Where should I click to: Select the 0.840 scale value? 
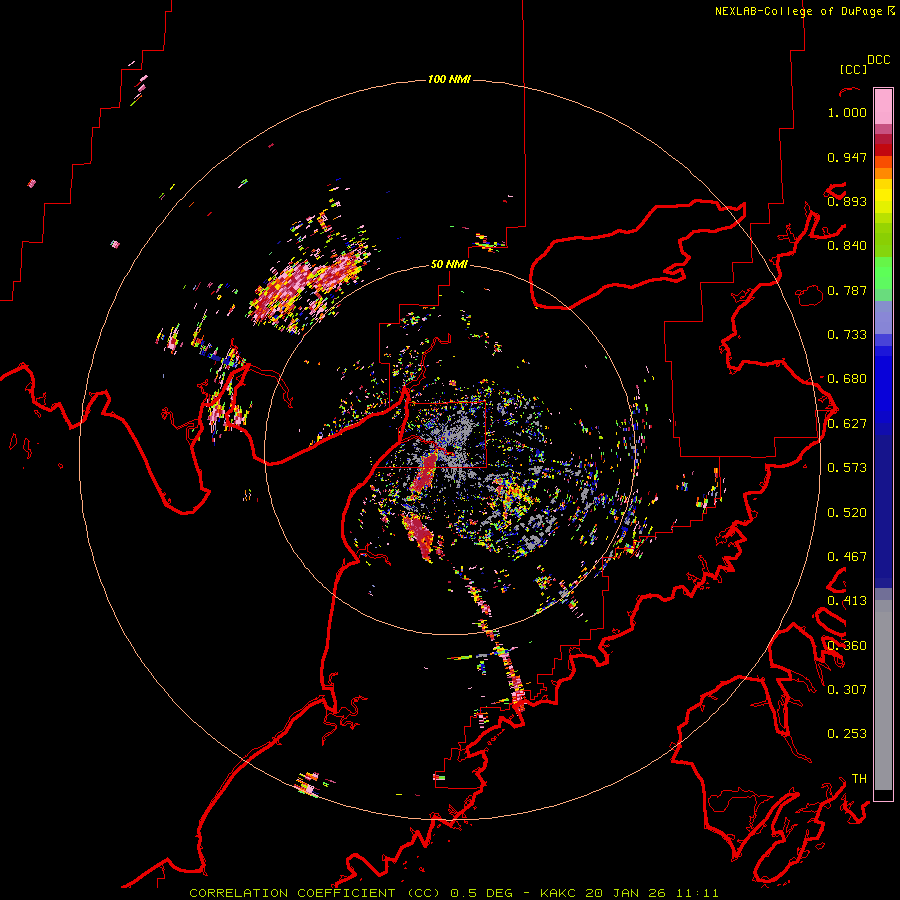(x=847, y=246)
